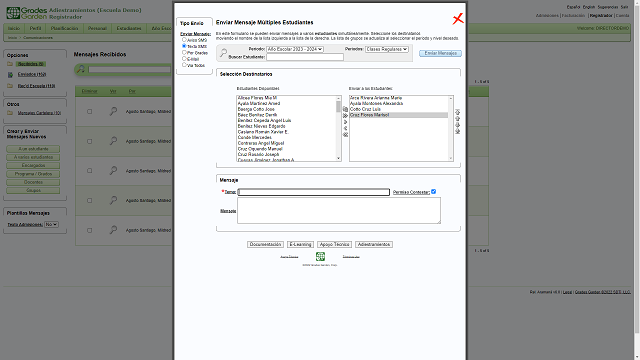Viewport: 640px width, 360px height.
Task: Move selected recipient to top of list
Action: click(x=458, y=112)
